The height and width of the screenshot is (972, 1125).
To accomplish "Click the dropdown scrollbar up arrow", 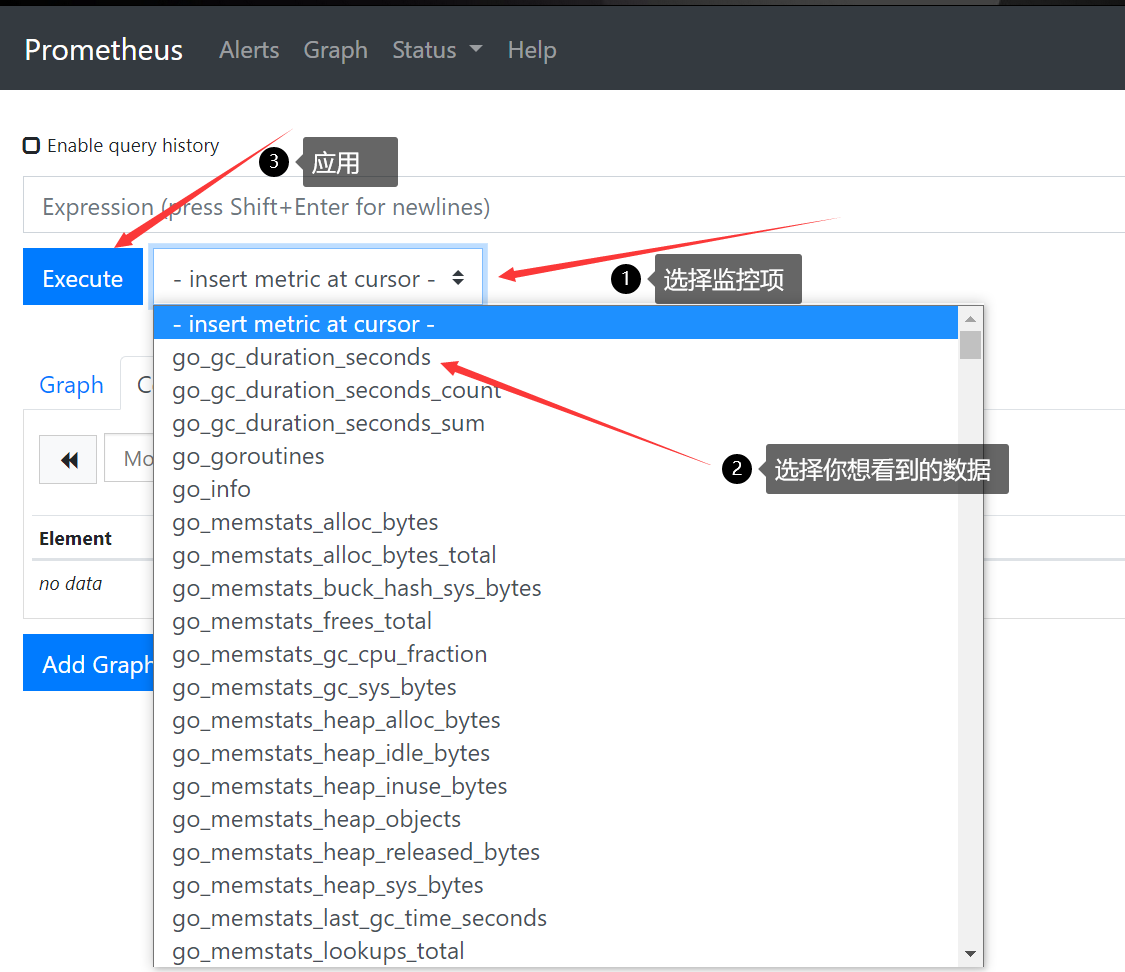I will 970,319.
